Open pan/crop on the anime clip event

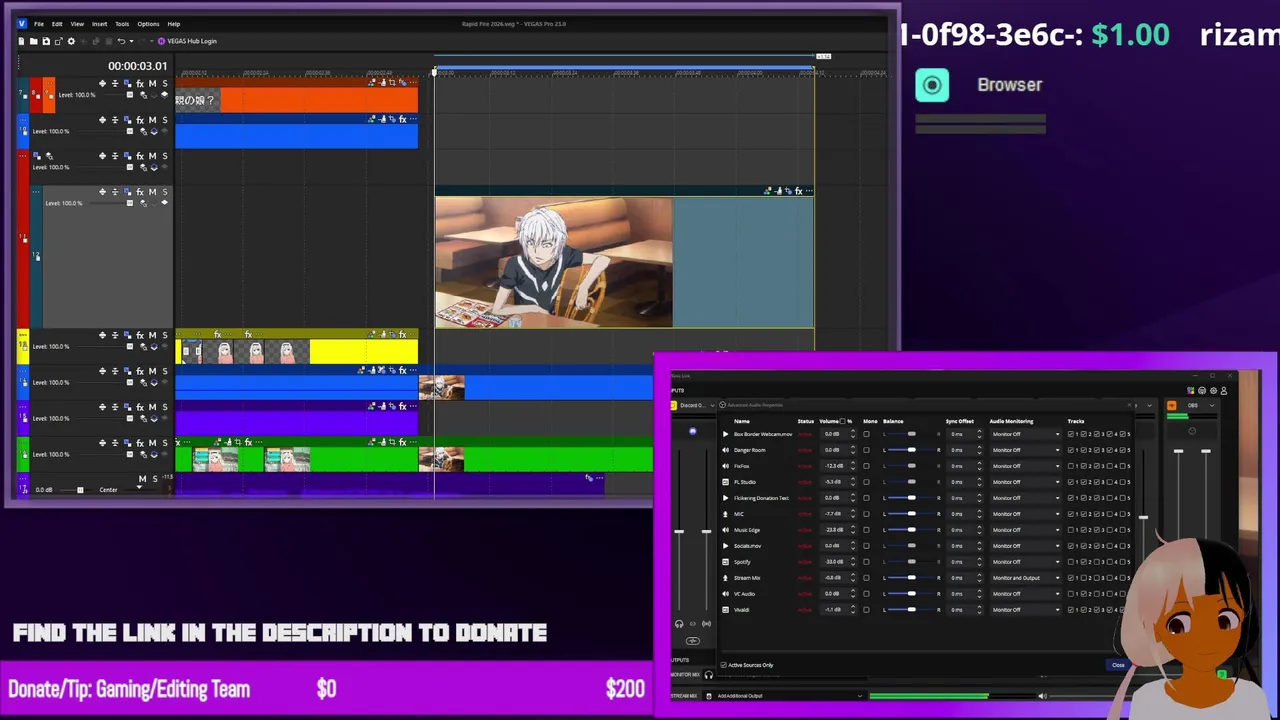coord(787,190)
